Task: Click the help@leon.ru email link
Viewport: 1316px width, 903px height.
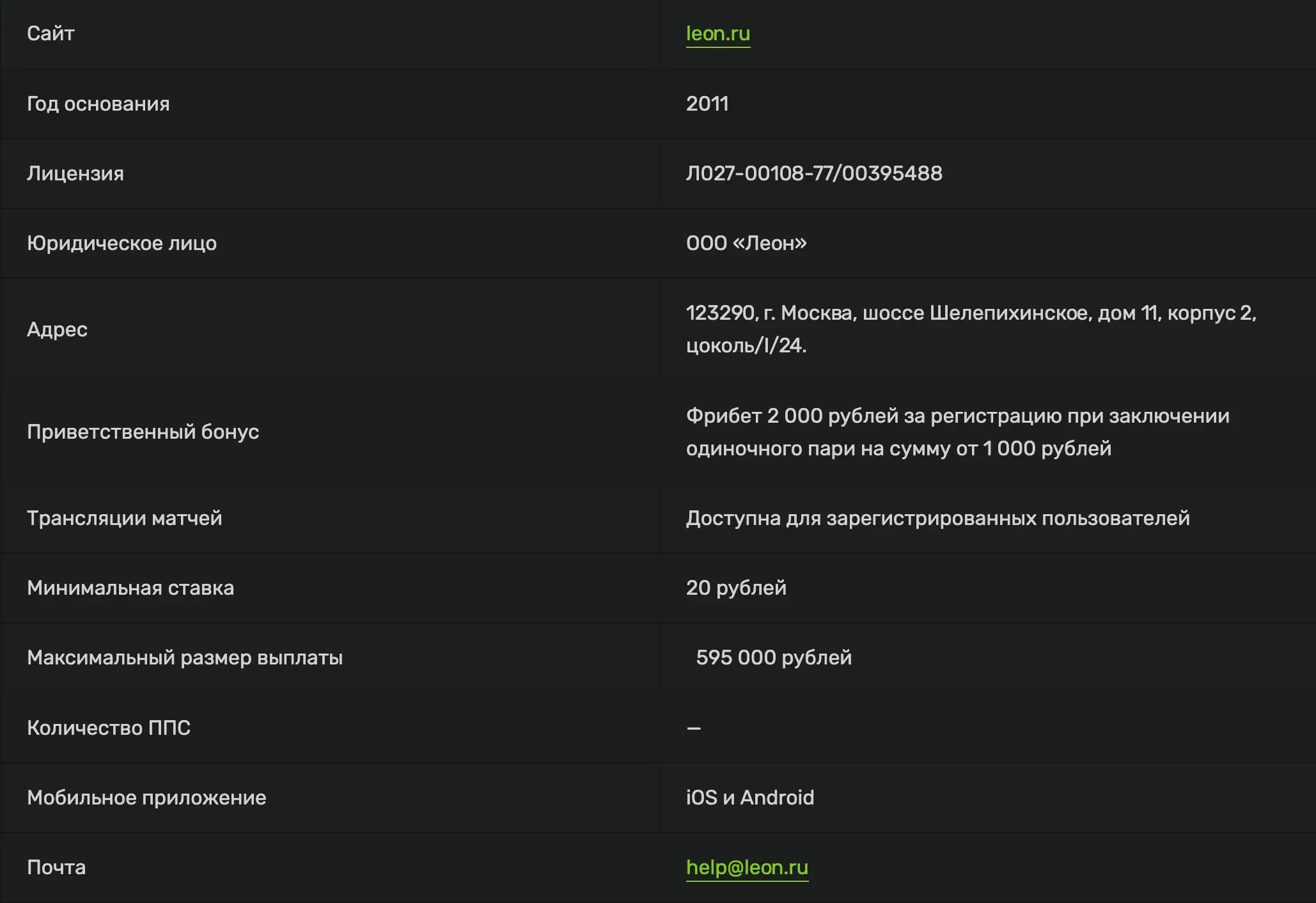Action: pos(747,867)
